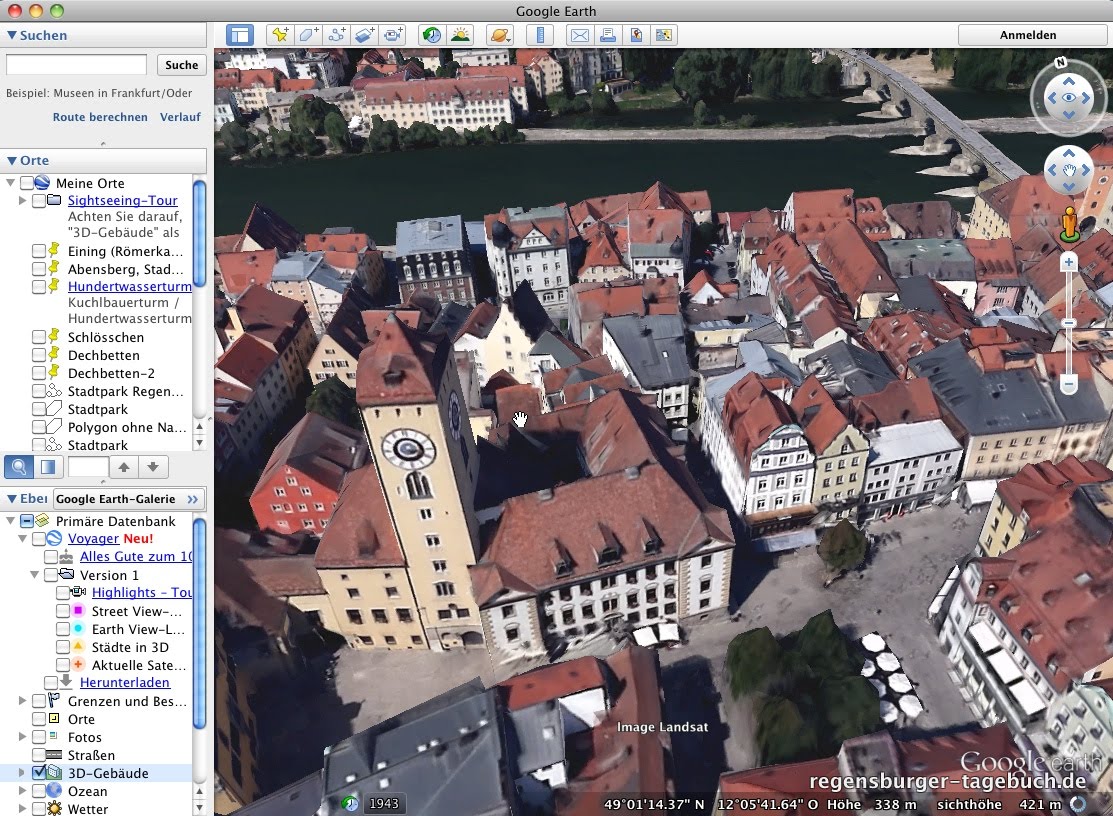Add a placemark with the pushpin tool
1113x816 pixels.
point(280,35)
